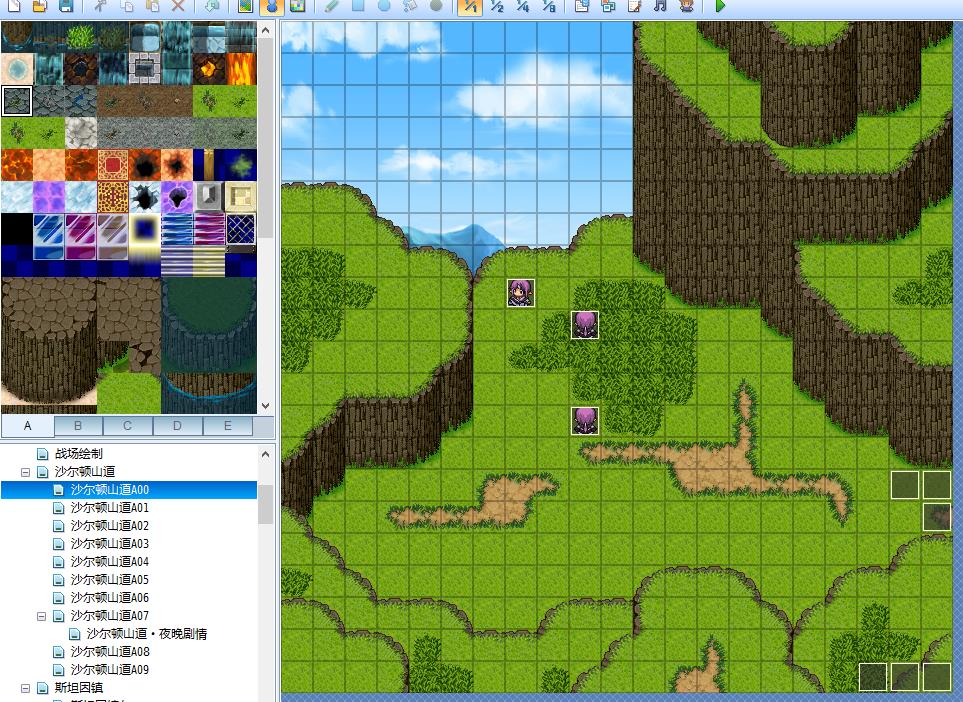Pick the red carpet tile
Image resolution: width=963 pixels, height=702 pixels.
(113, 165)
